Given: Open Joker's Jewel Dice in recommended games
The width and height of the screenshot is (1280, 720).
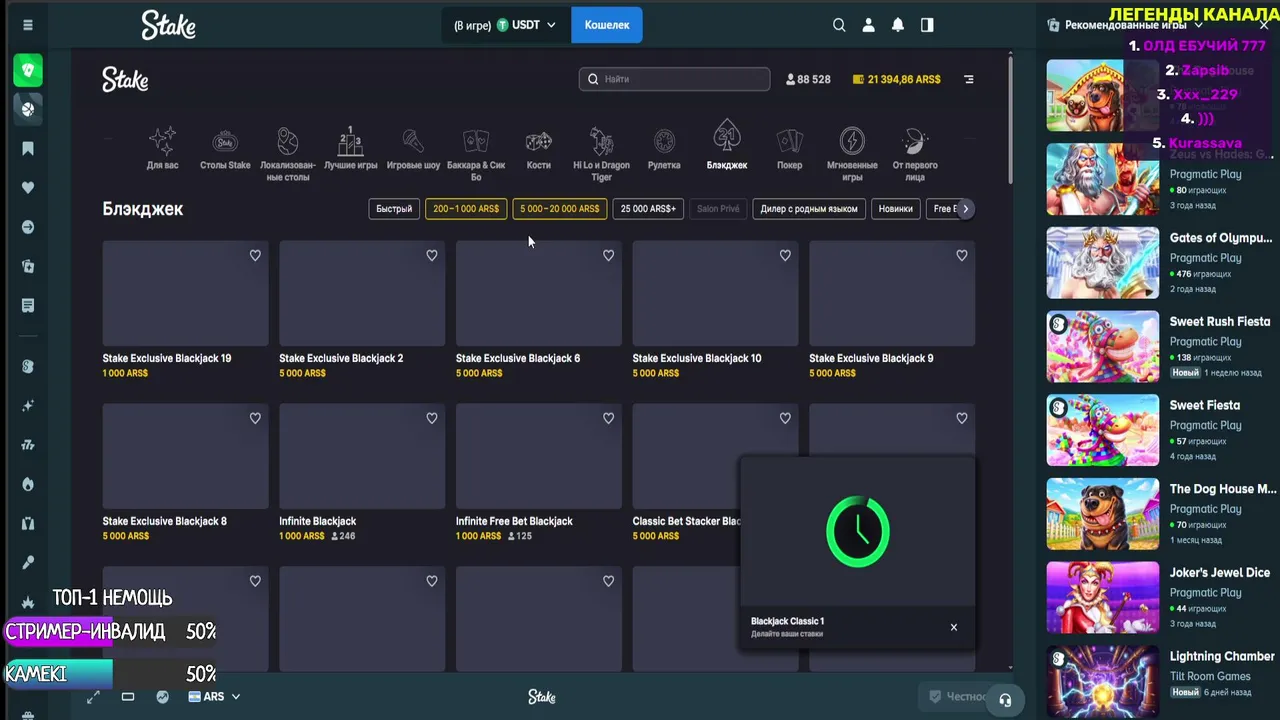Looking at the screenshot, I should pos(1220,573).
